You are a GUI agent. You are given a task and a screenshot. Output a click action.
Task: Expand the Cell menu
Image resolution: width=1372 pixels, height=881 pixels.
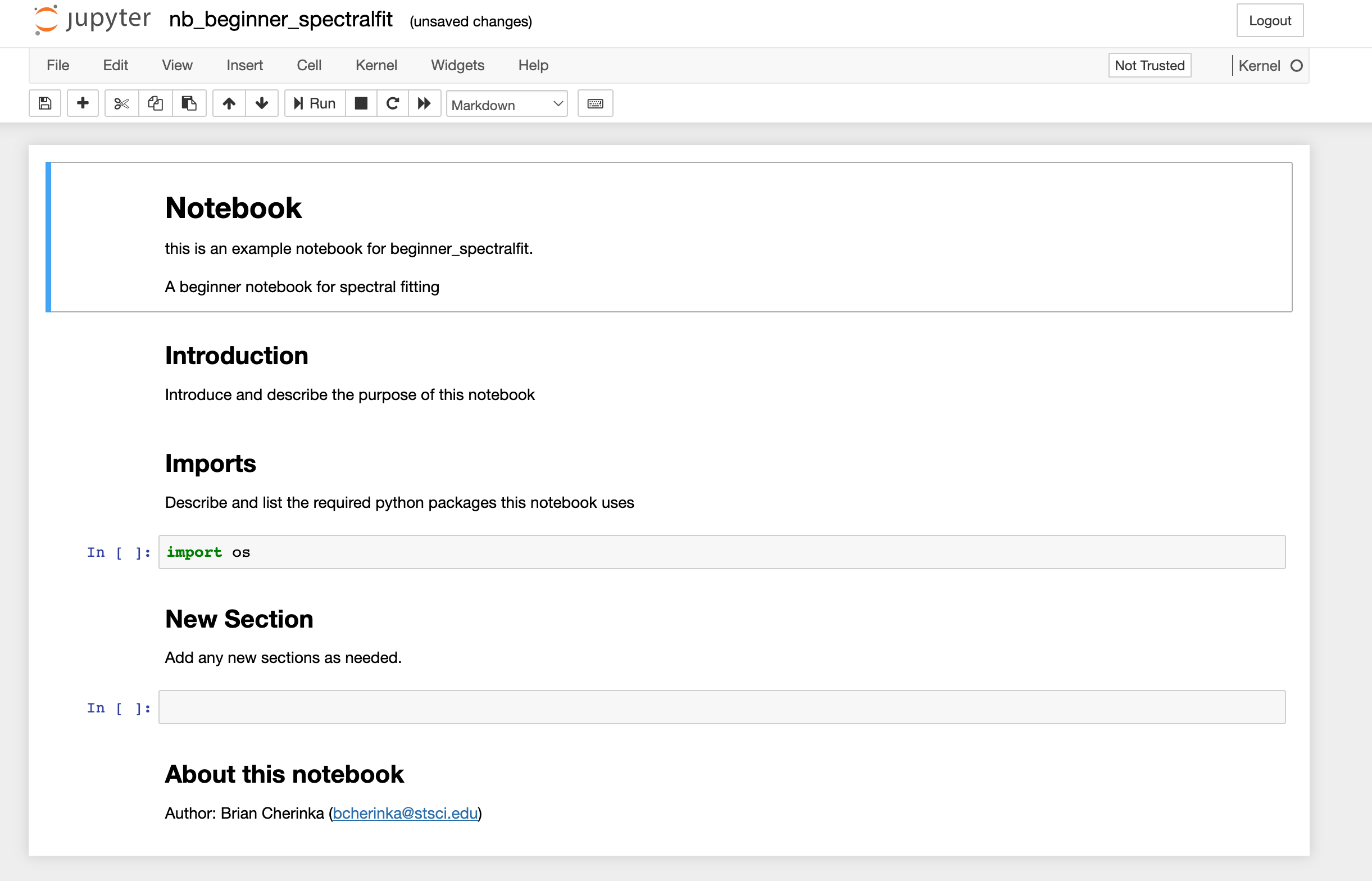[x=308, y=65]
